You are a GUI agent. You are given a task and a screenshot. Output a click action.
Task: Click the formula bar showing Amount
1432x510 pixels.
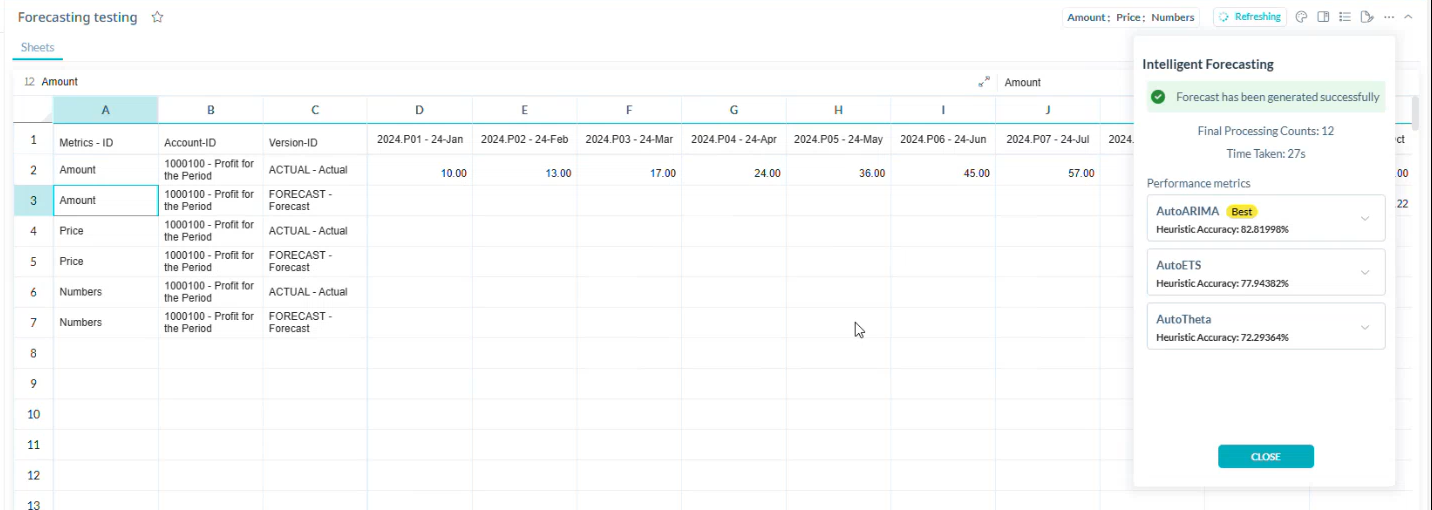coord(500,82)
